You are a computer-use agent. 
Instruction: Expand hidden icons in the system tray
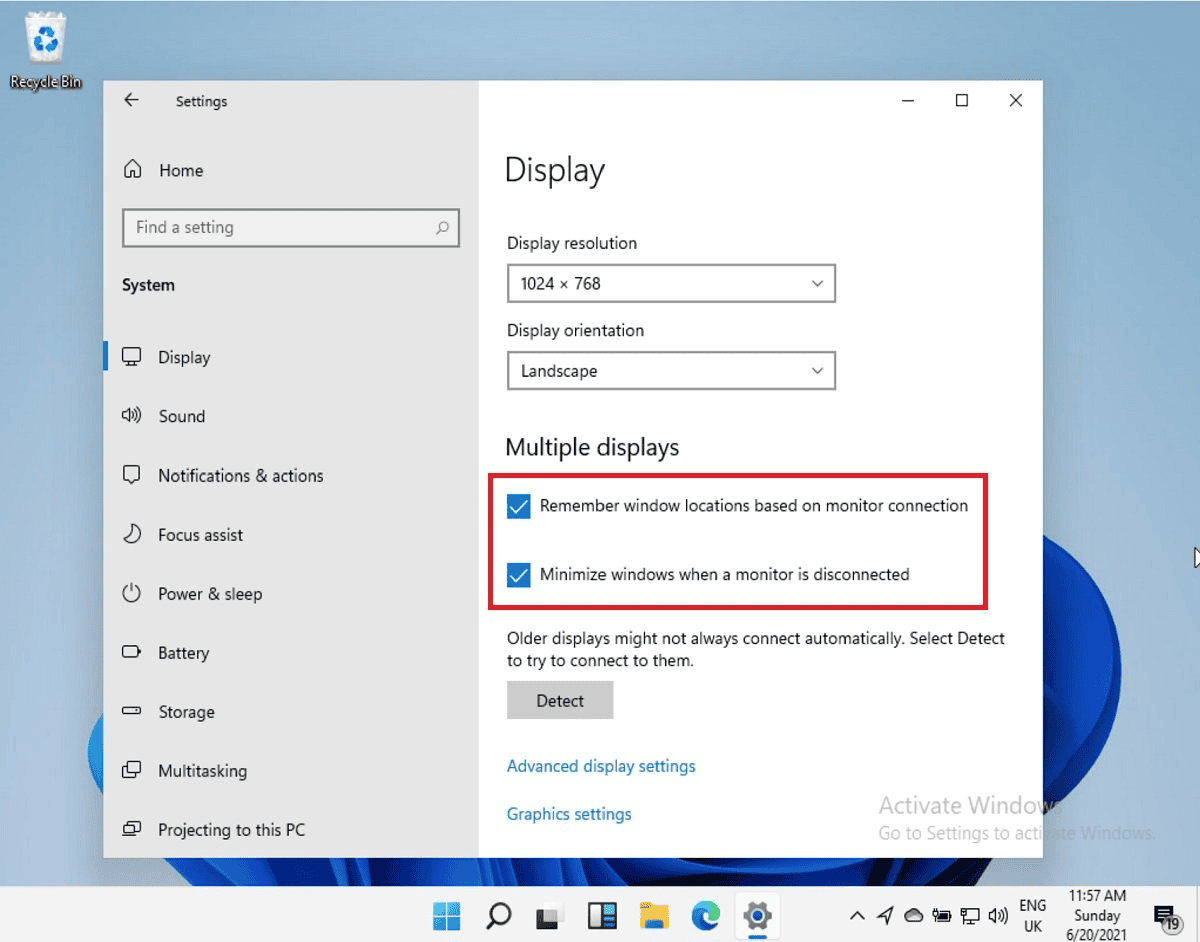pyautogui.click(x=857, y=915)
